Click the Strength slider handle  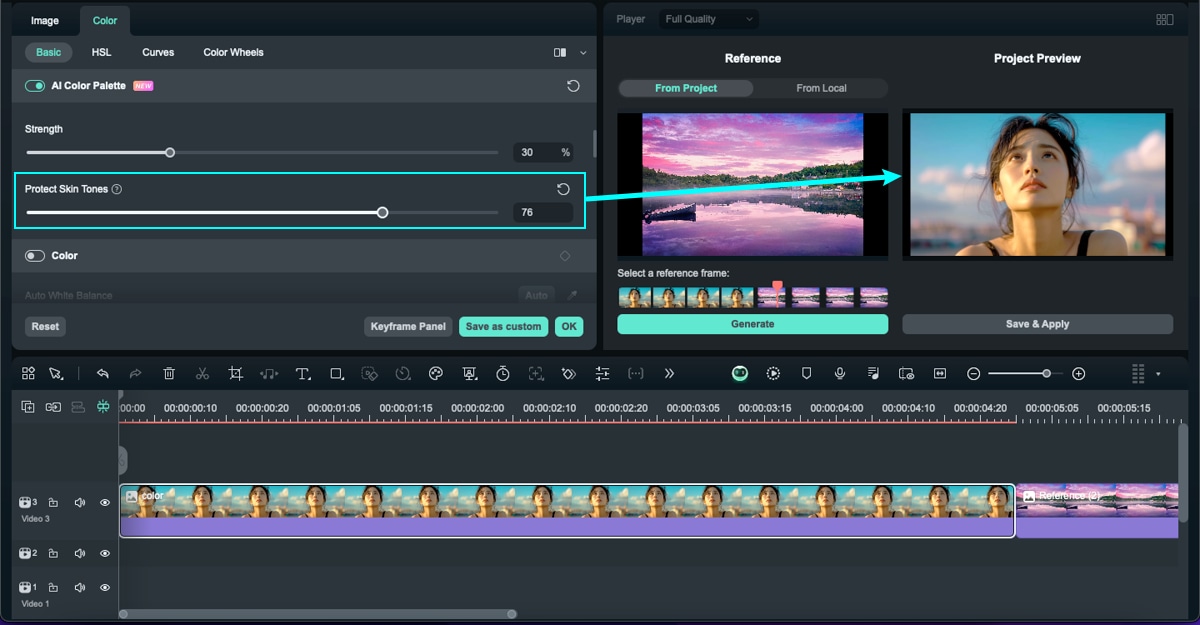coord(170,153)
